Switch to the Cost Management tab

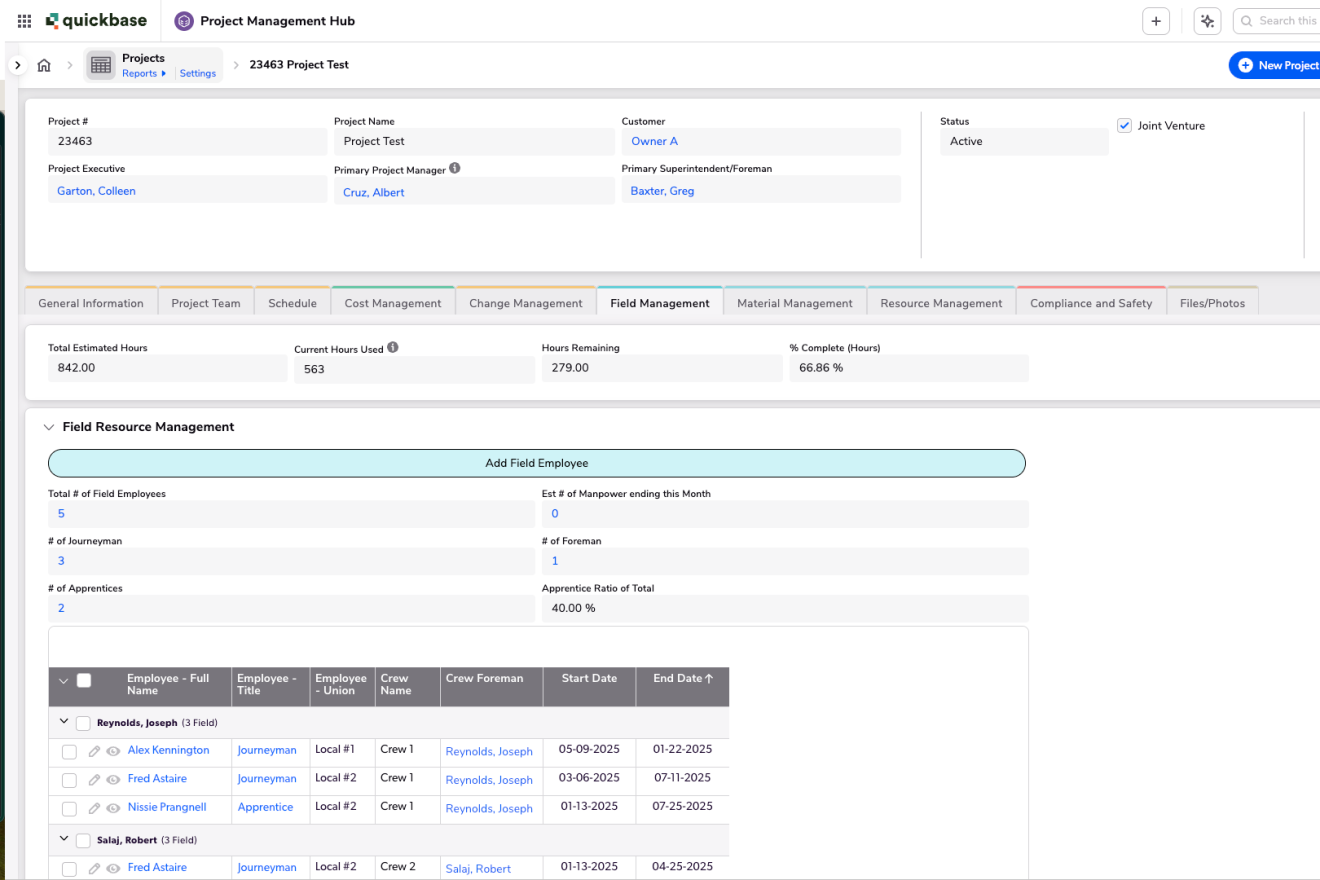click(392, 303)
